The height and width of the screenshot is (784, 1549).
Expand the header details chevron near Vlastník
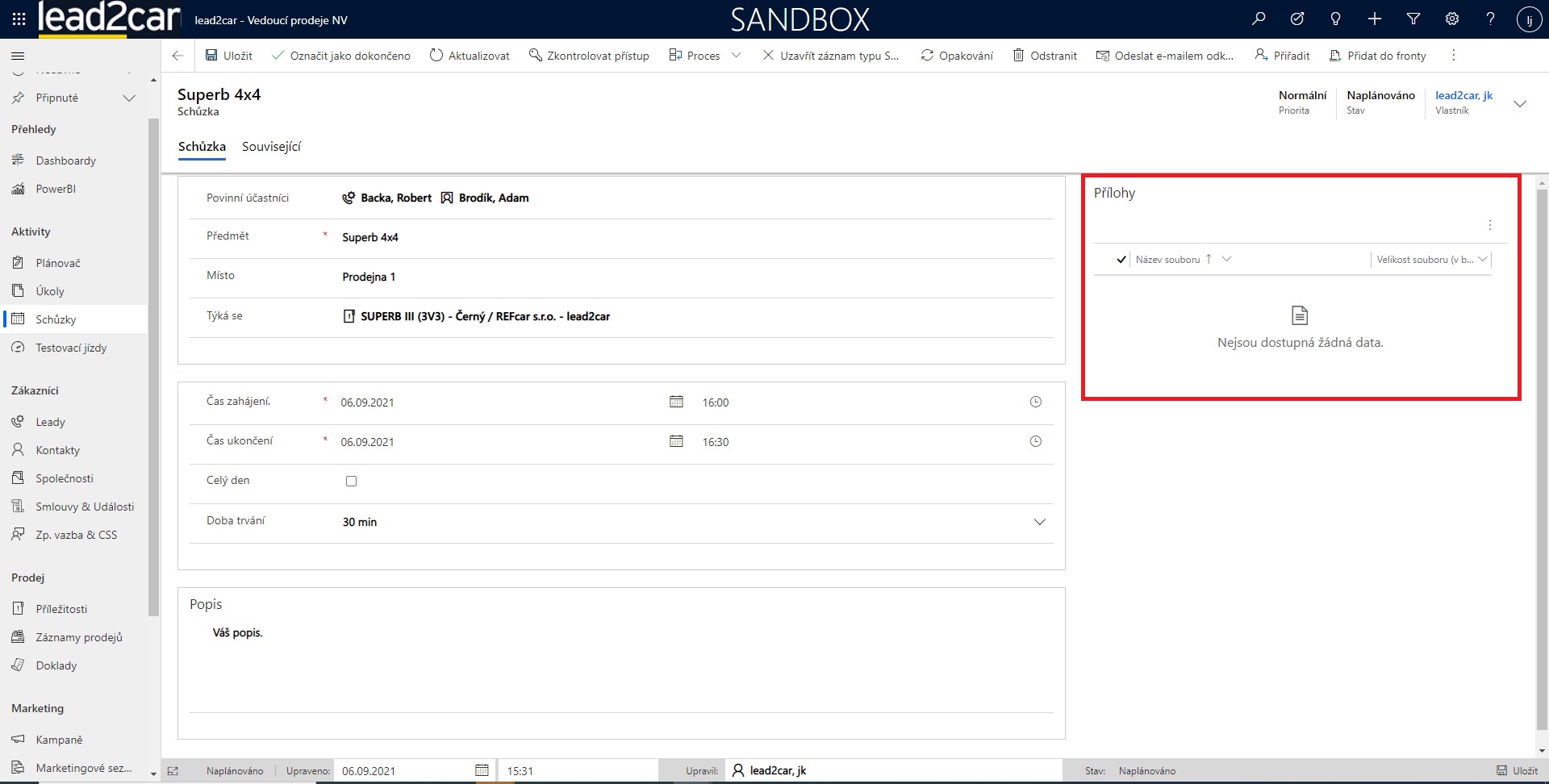point(1520,104)
